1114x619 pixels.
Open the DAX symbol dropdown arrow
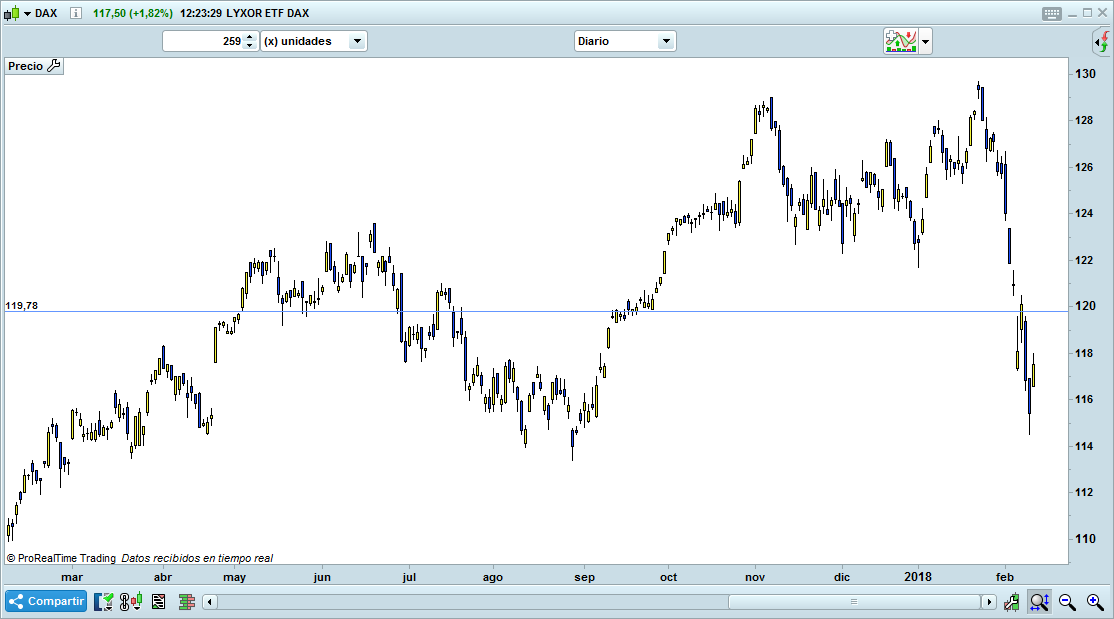27,13
